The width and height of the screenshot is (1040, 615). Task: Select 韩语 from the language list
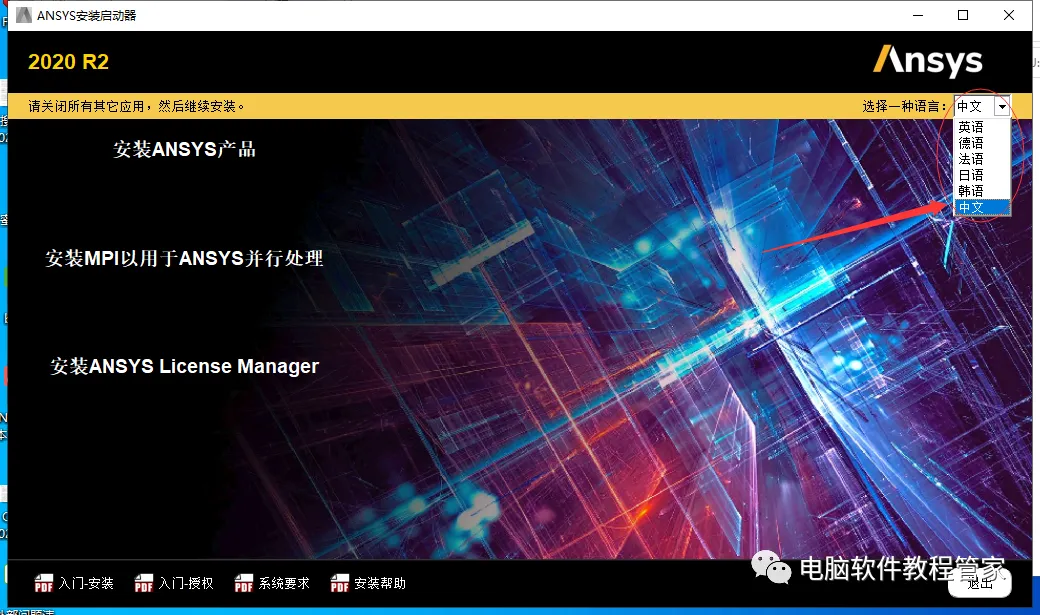pyautogui.click(x=982, y=190)
